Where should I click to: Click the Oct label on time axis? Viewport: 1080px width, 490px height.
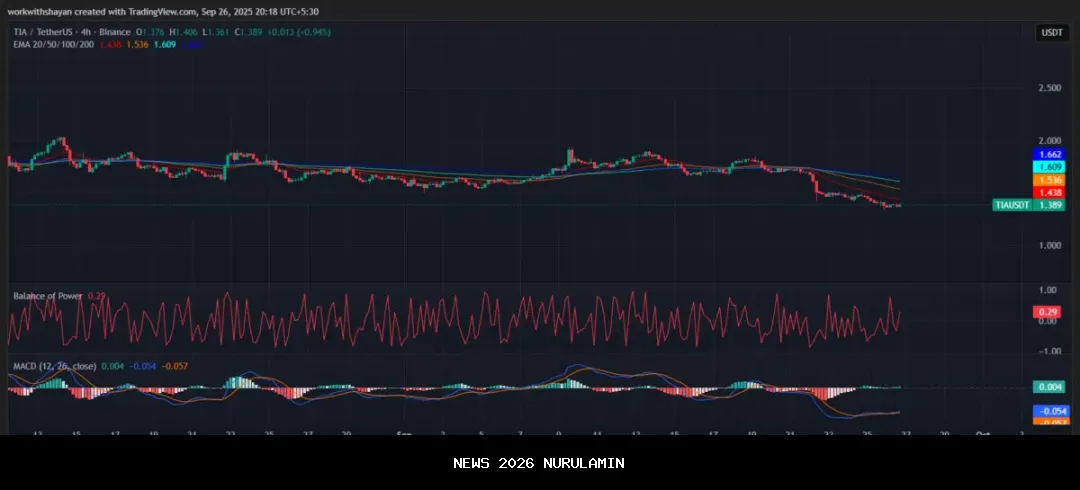coord(983,433)
